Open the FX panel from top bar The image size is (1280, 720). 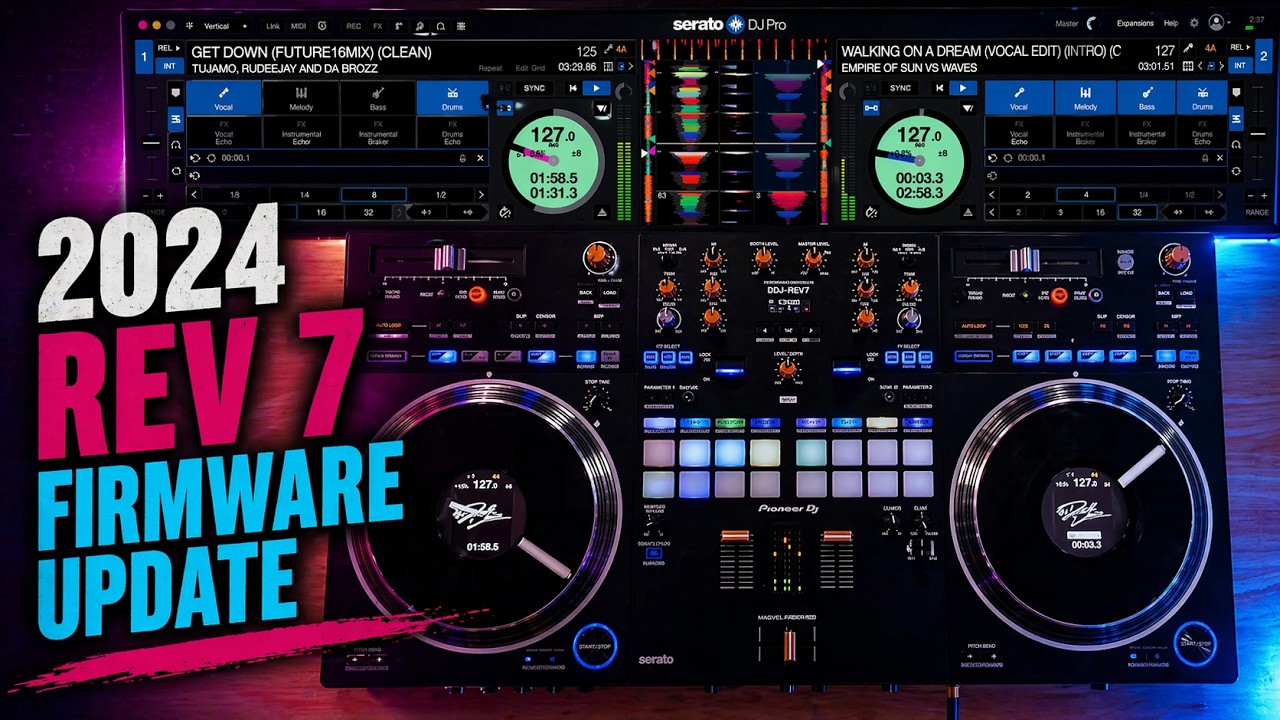coord(377,25)
